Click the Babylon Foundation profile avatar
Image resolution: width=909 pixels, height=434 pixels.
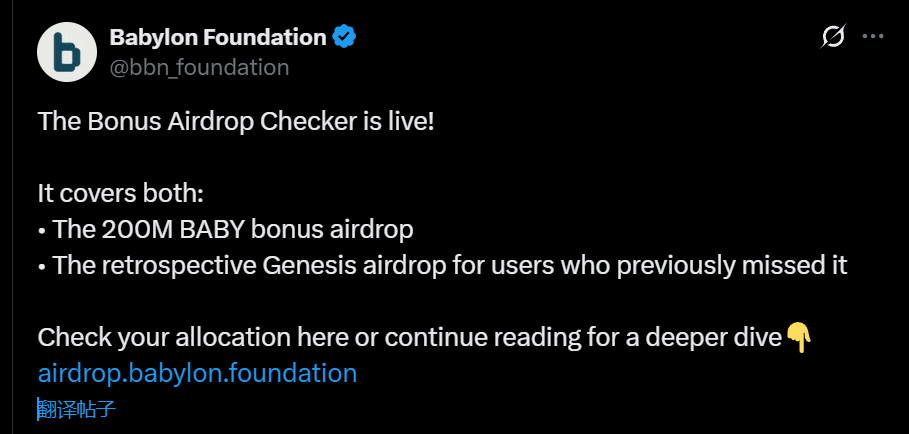[x=67, y=51]
